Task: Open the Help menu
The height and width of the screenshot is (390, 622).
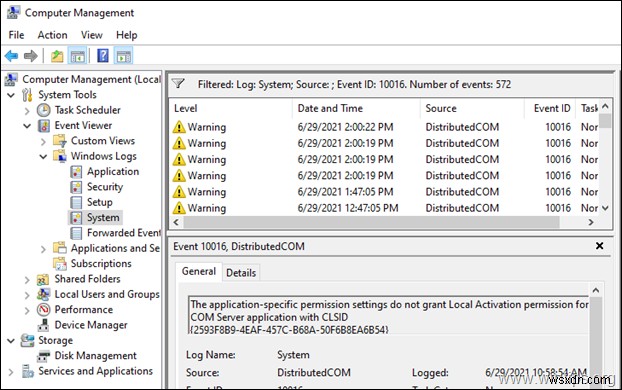Action: (127, 35)
